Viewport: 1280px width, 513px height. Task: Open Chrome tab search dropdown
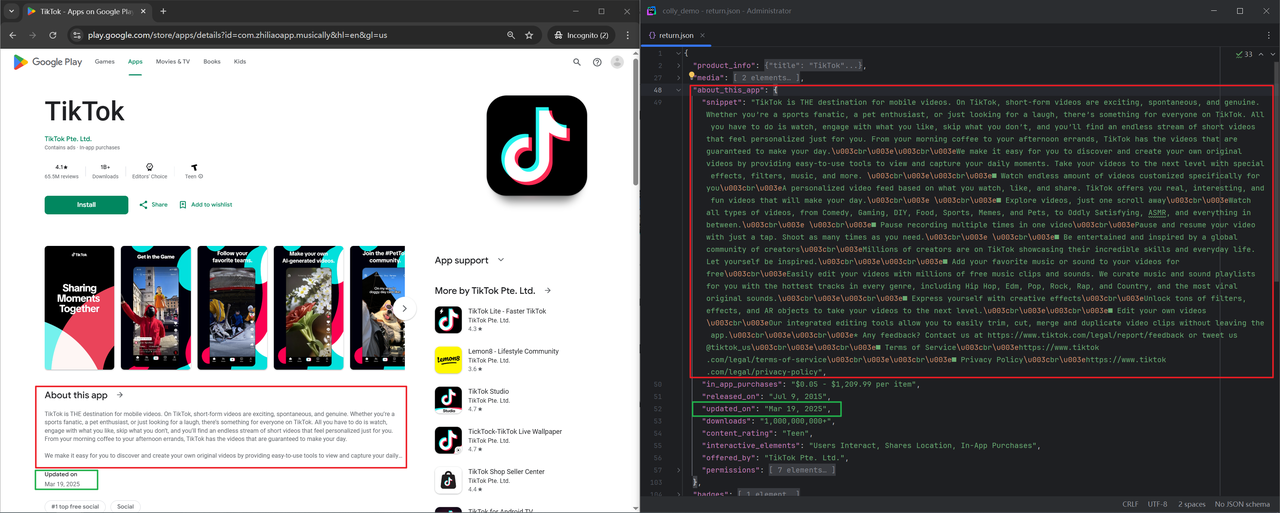pos(12,11)
